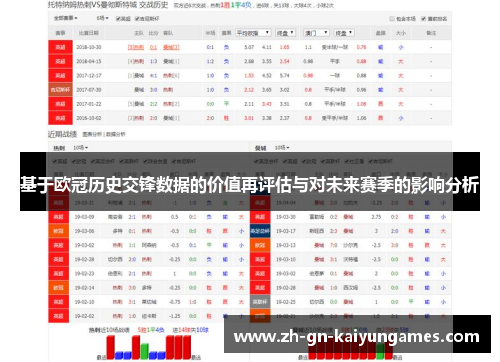500x362 pixels.
Task: Click score 2:2 in the 2017-01-22 row
Action: pos(153,104)
